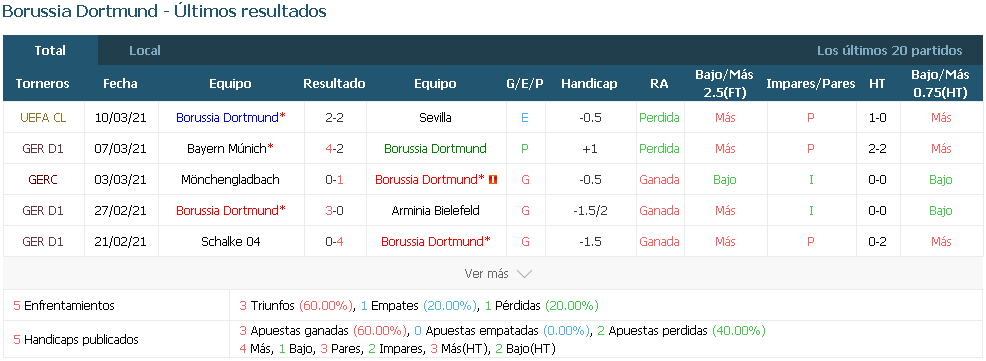
Task: Click the 4-2 match result
Action: point(334,149)
